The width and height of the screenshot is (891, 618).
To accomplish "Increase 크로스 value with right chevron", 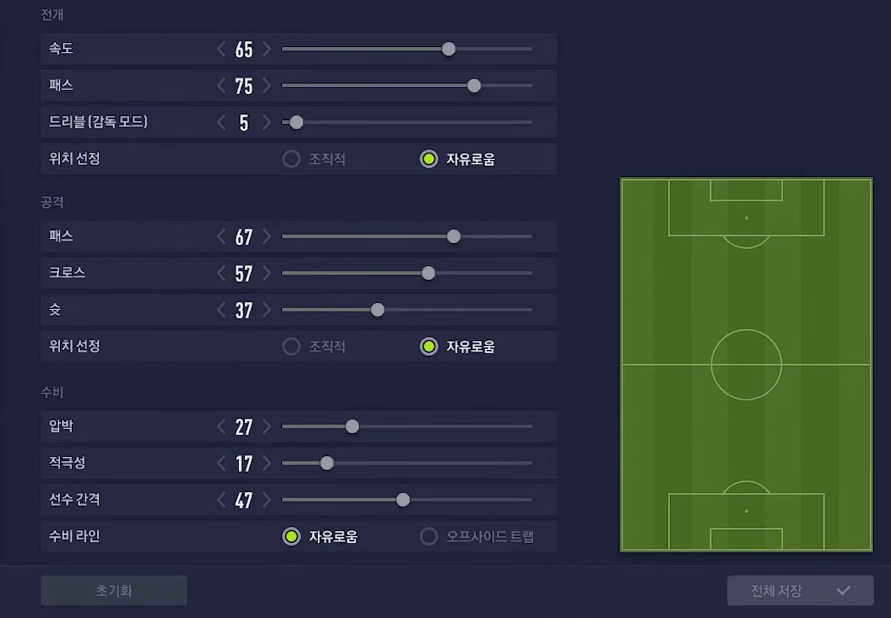I will point(267,273).
